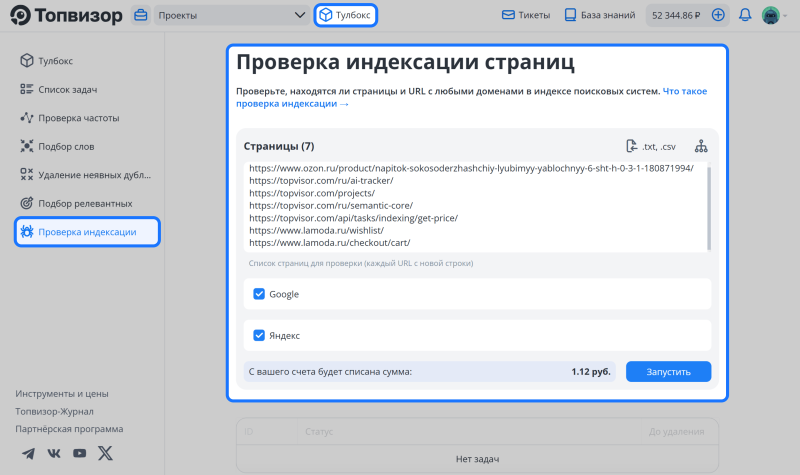
Task: Click the Топвизор logo
Action: (x=66, y=15)
